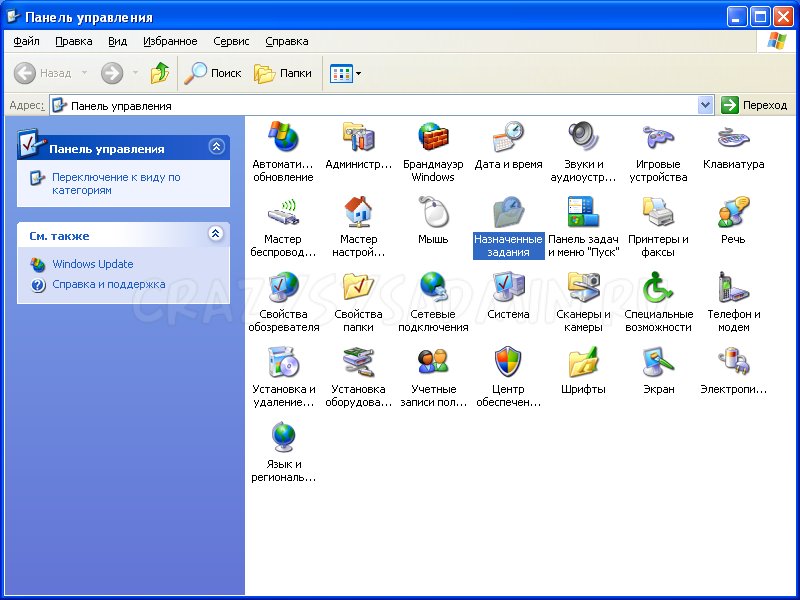Open Учетные записи пользователей icon
800x600 pixels.
pyautogui.click(x=433, y=362)
